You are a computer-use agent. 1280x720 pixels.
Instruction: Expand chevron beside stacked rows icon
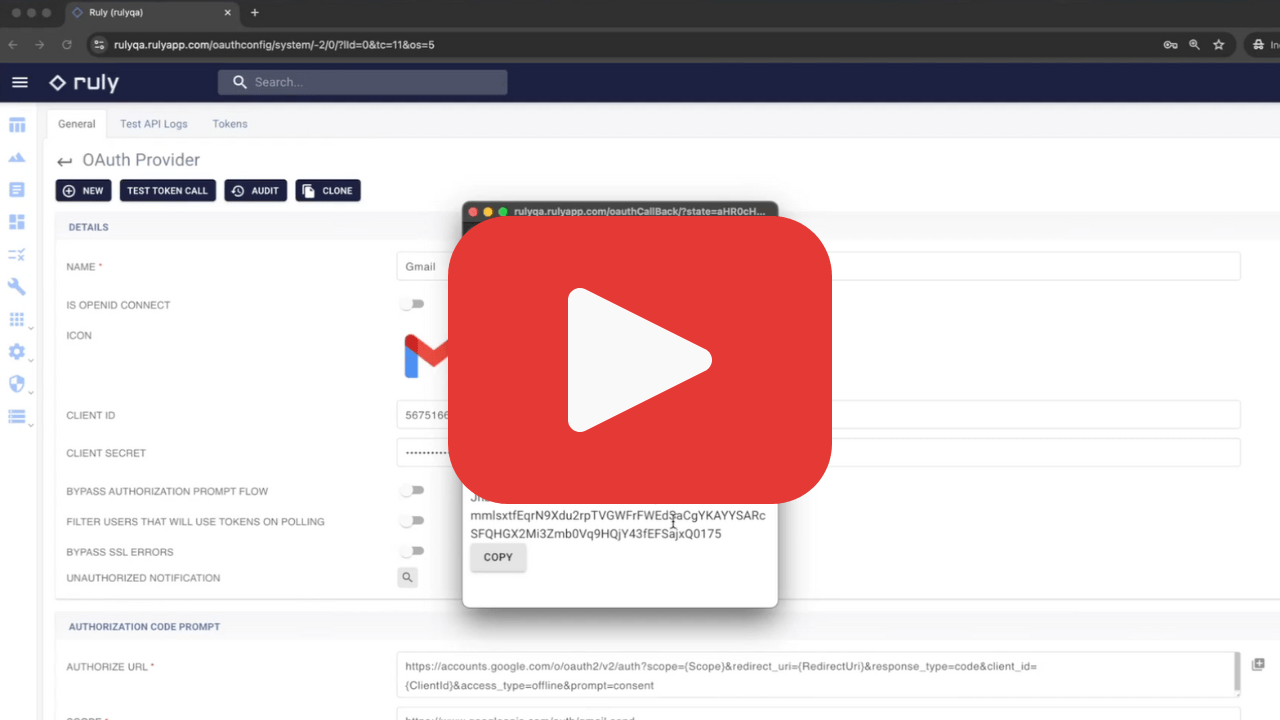(31, 424)
